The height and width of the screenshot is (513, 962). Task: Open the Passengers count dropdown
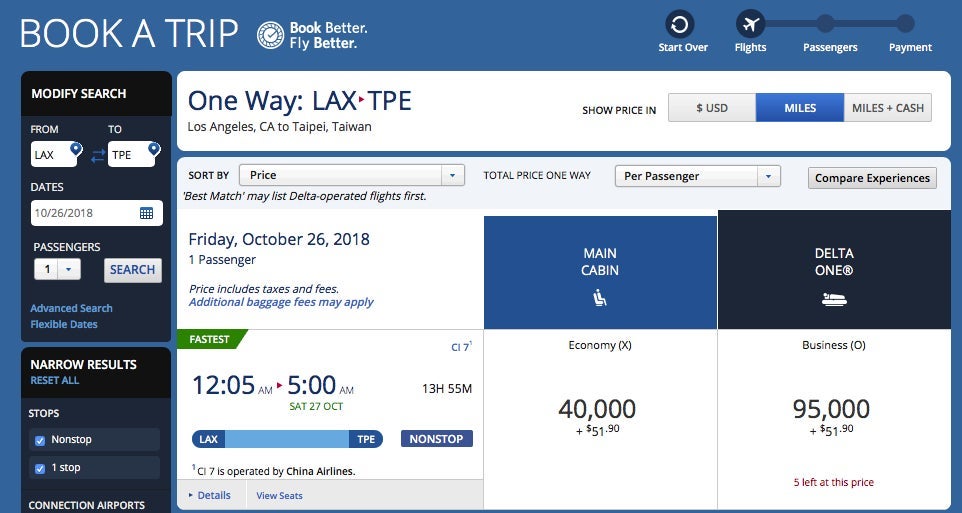point(58,270)
